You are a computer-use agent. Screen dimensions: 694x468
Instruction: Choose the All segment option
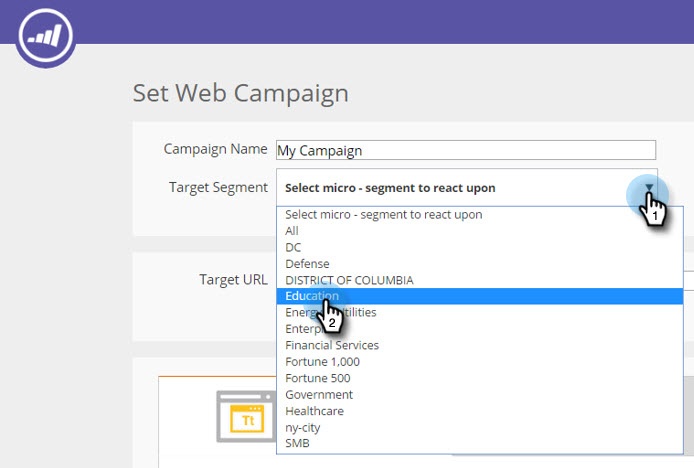292,231
